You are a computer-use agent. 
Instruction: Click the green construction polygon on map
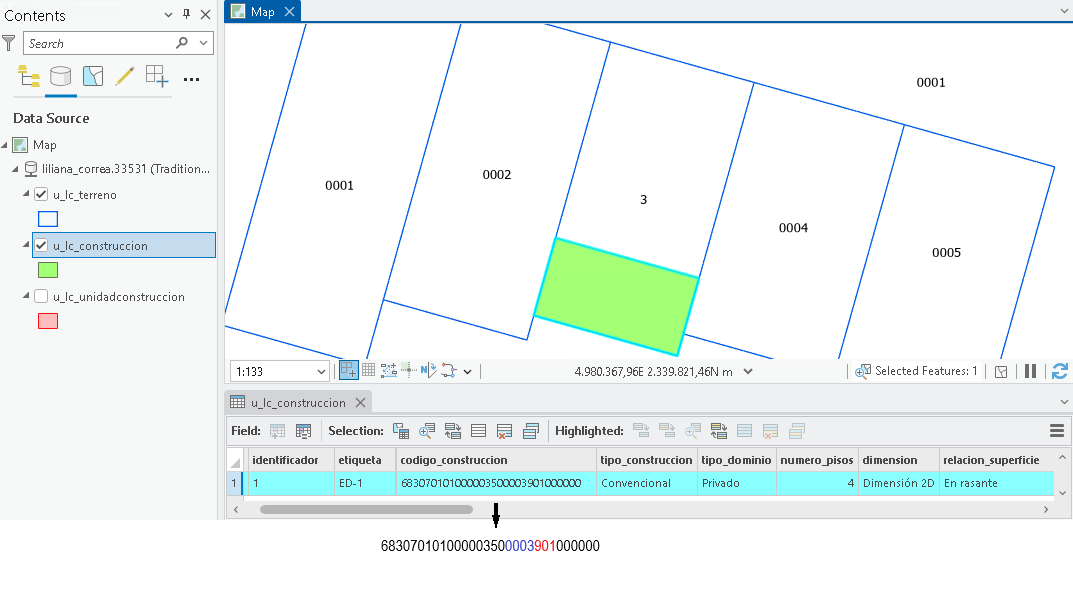(x=616, y=296)
